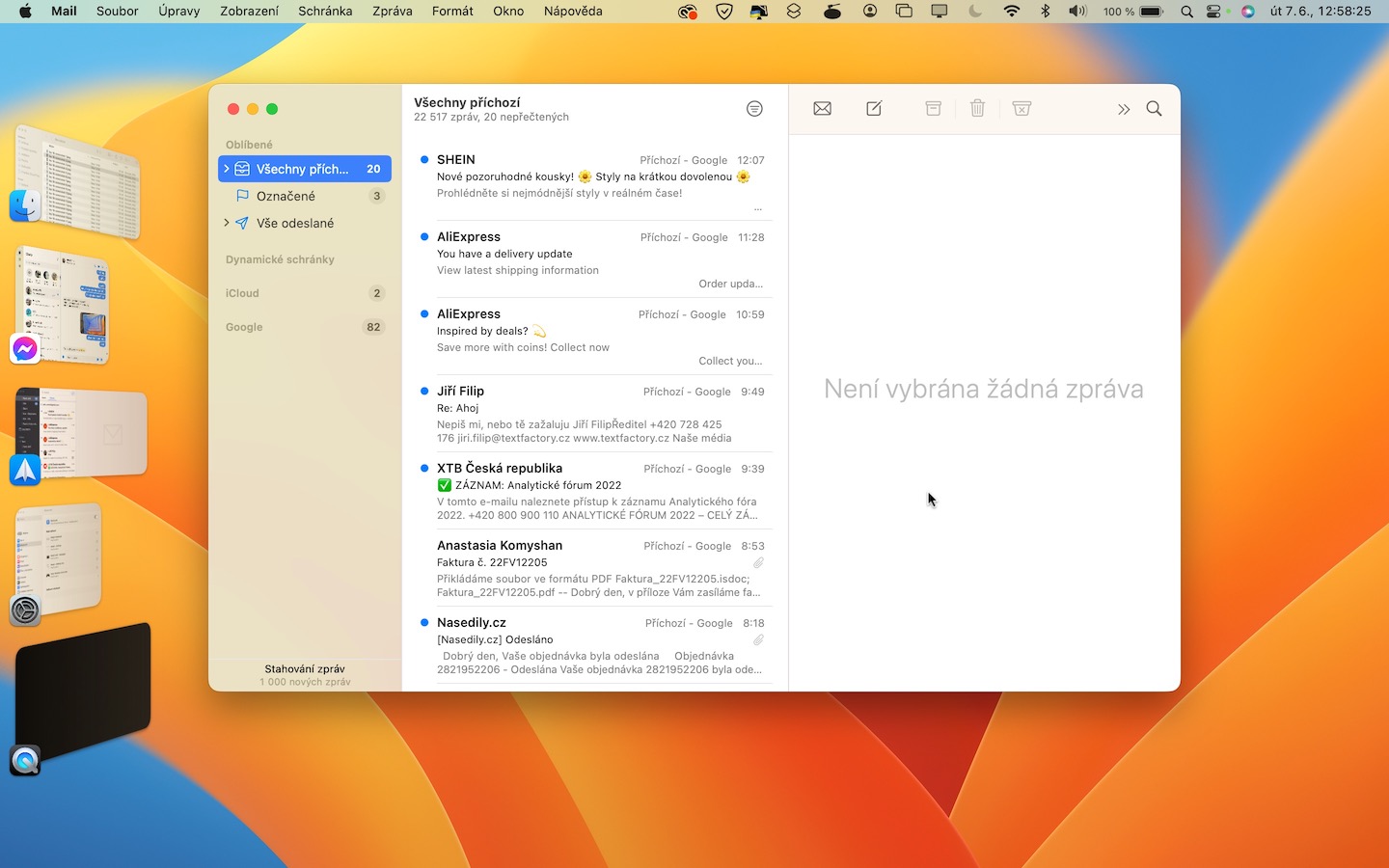Open the volume control in the menu bar
The width and height of the screenshot is (1389, 868).
pyautogui.click(x=1077, y=12)
